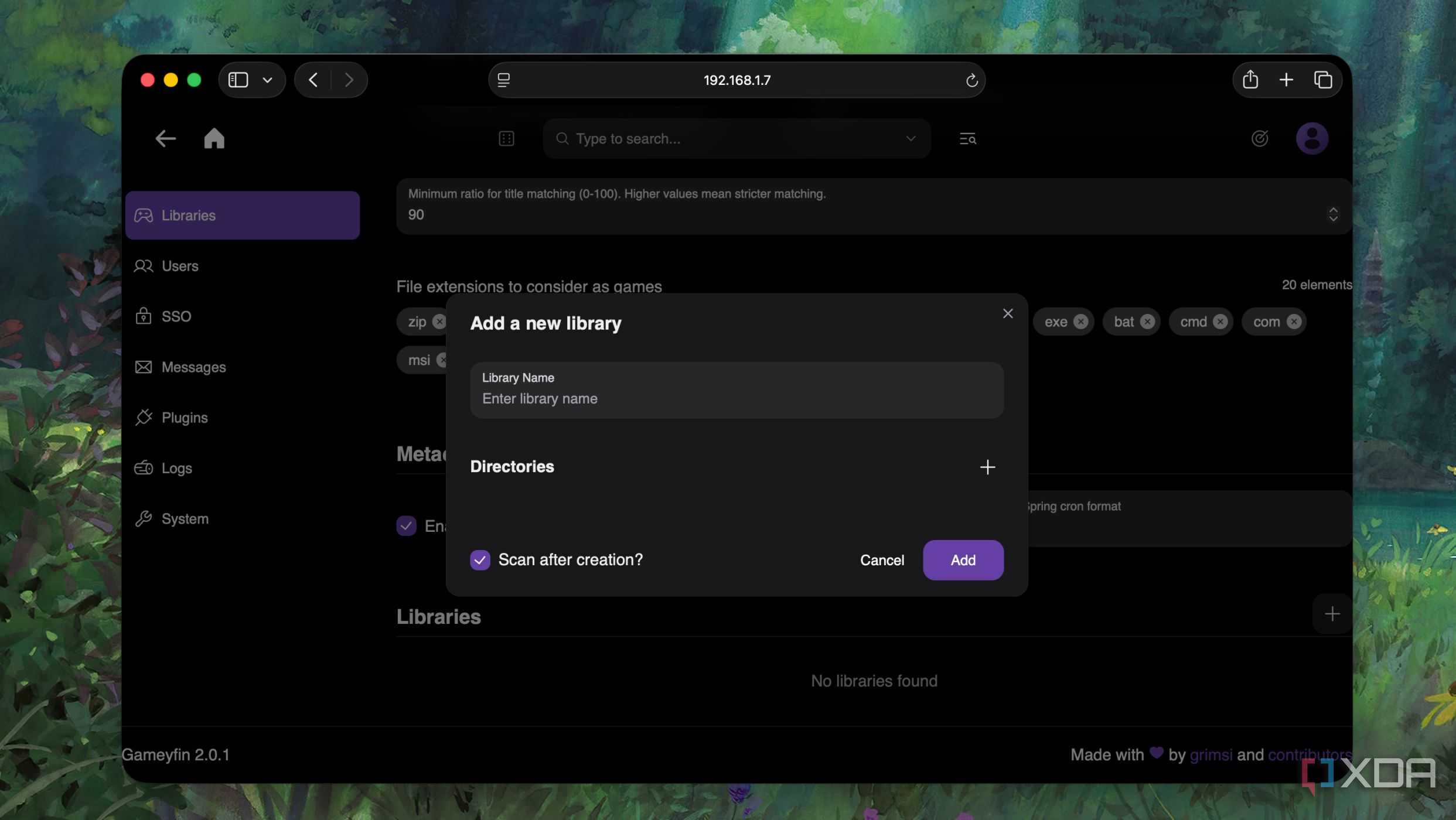
Task: Remove the cmd extension chip
Action: [1220, 322]
